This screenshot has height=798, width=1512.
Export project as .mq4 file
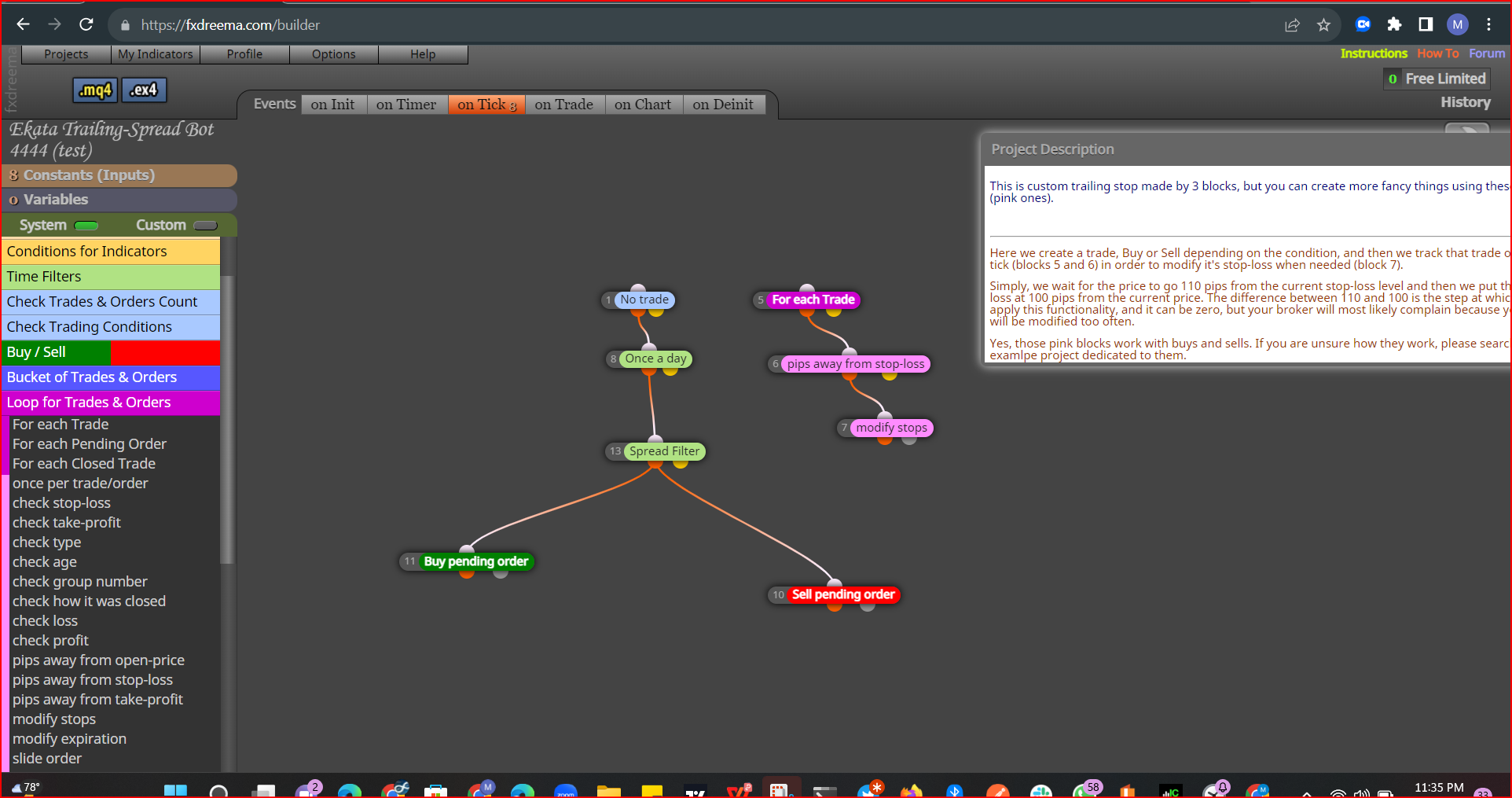95,90
